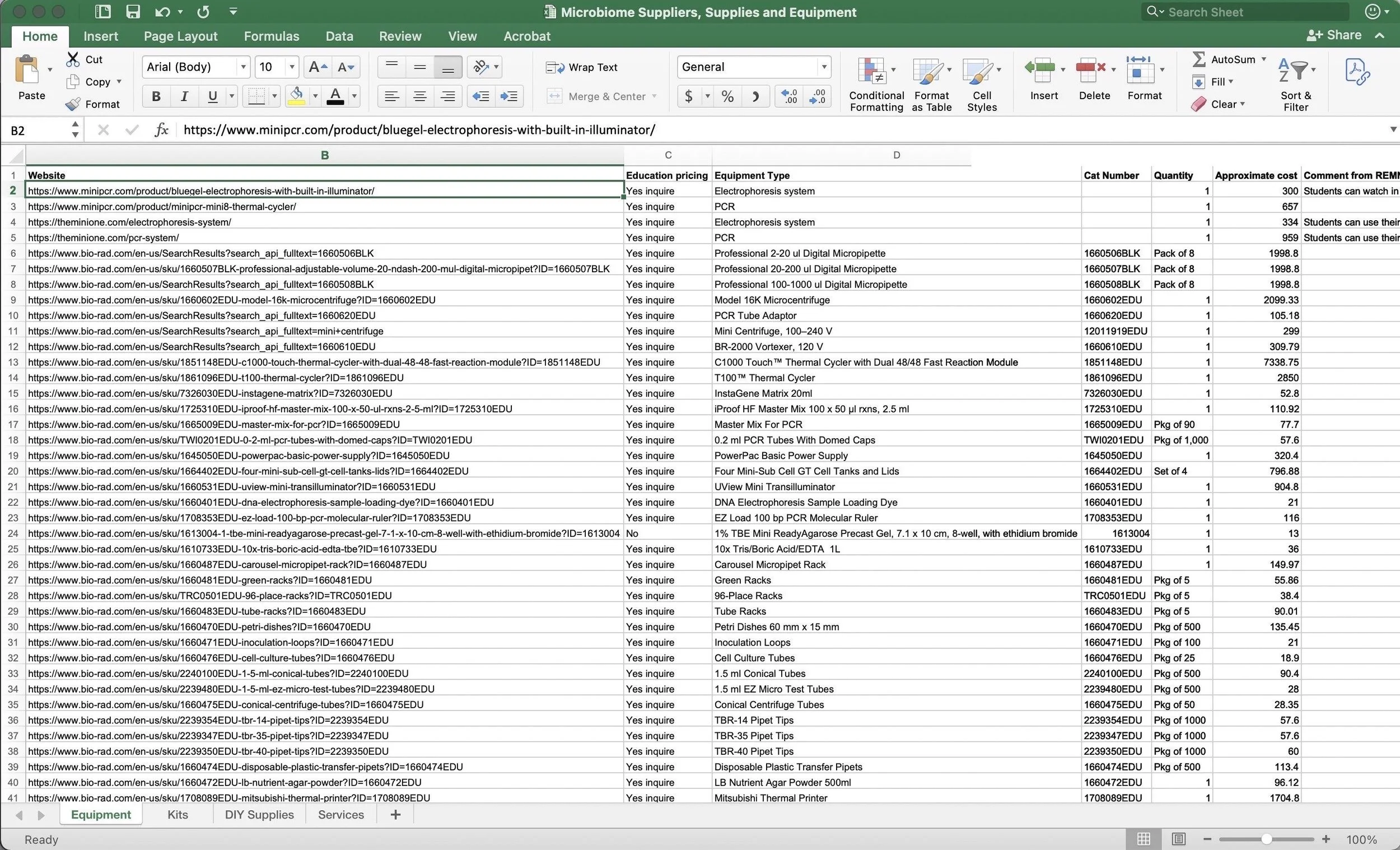Click the Increase Decimal icon
1400x850 pixels.
(789, 96)
